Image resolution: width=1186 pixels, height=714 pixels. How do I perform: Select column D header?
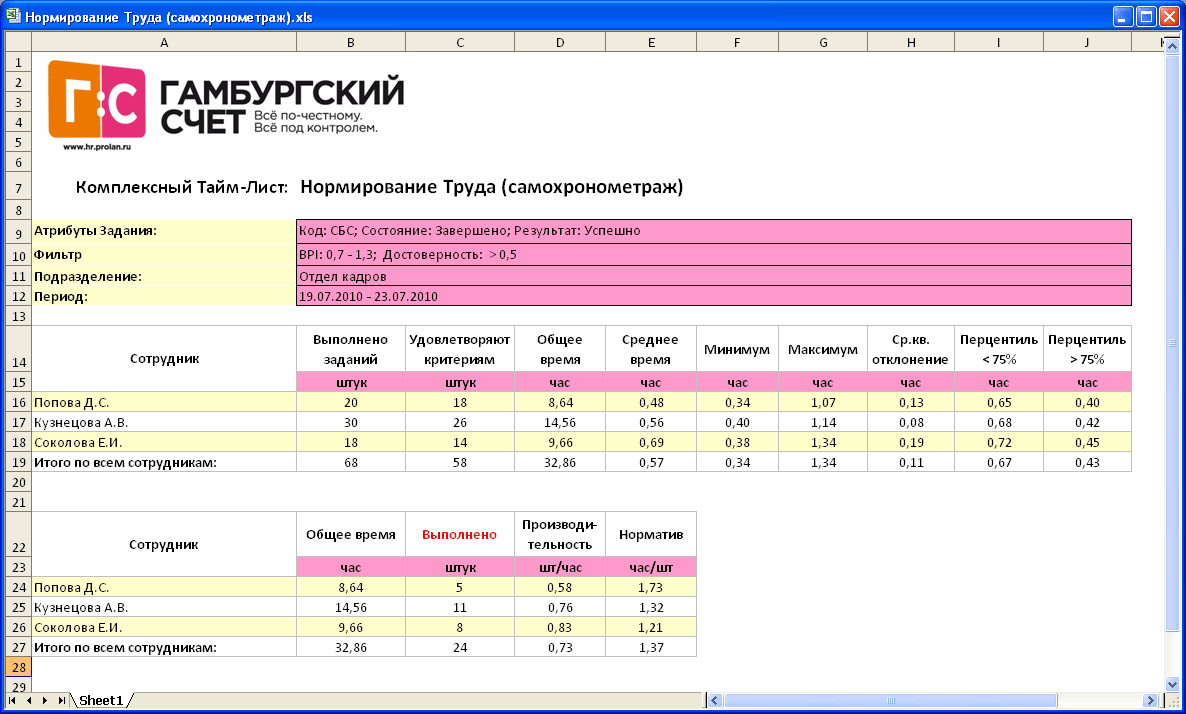tap(560, 42)
